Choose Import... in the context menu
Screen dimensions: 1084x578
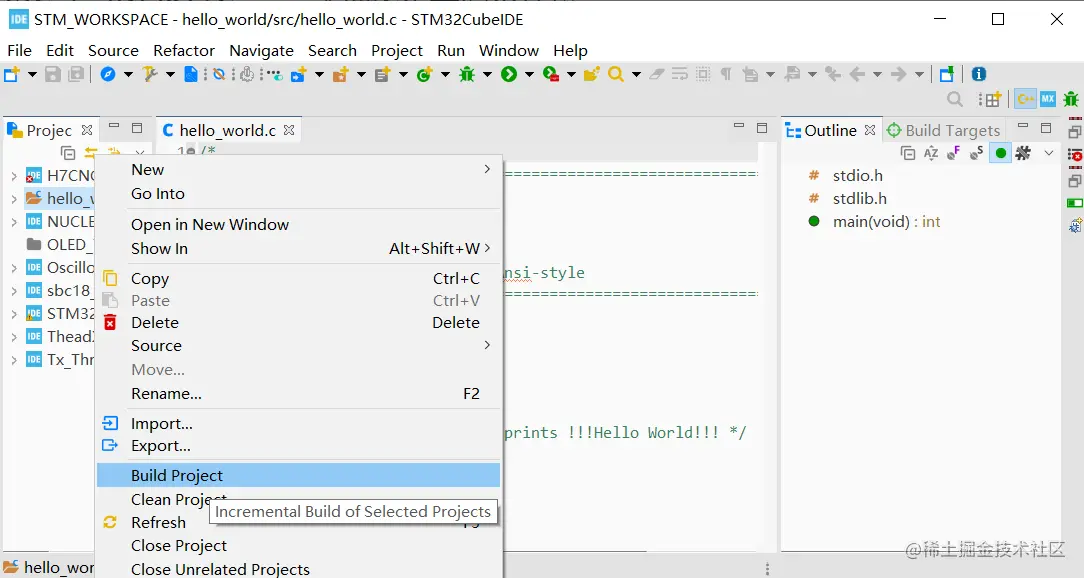[x=298, y=423]
